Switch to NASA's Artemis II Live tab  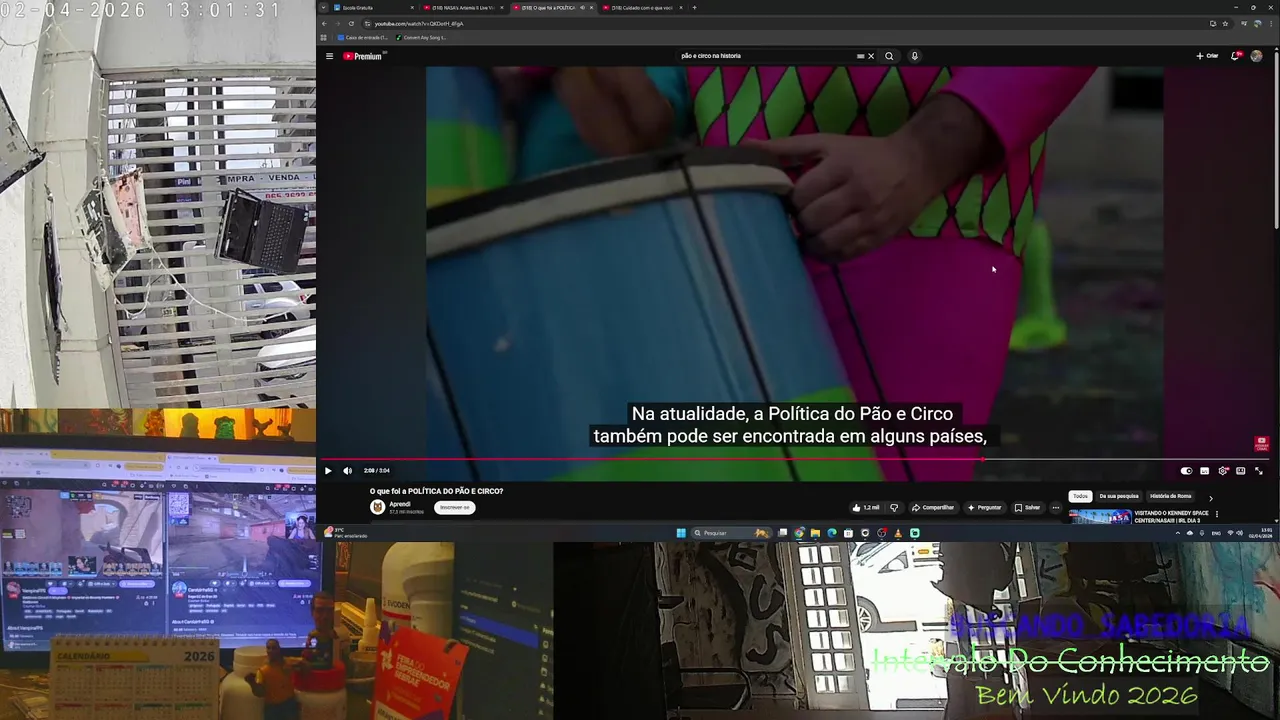click(462, 7)
